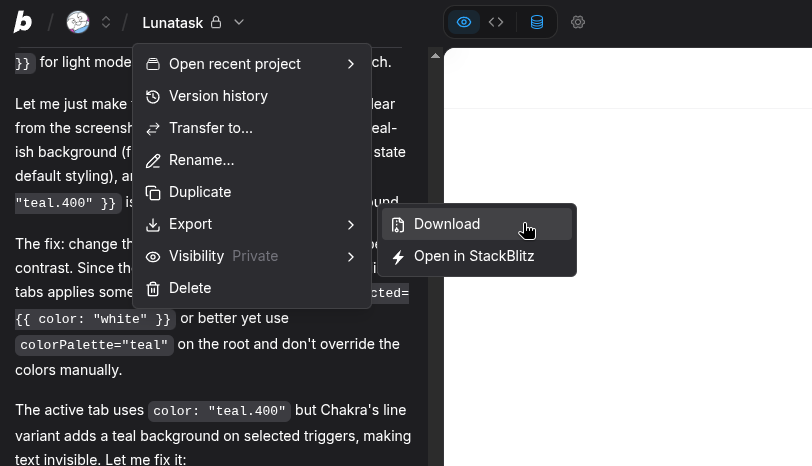This screenshot has height=466, width=812.
Task: Click the Transfer arrows icon
Action: pos(153,128)
